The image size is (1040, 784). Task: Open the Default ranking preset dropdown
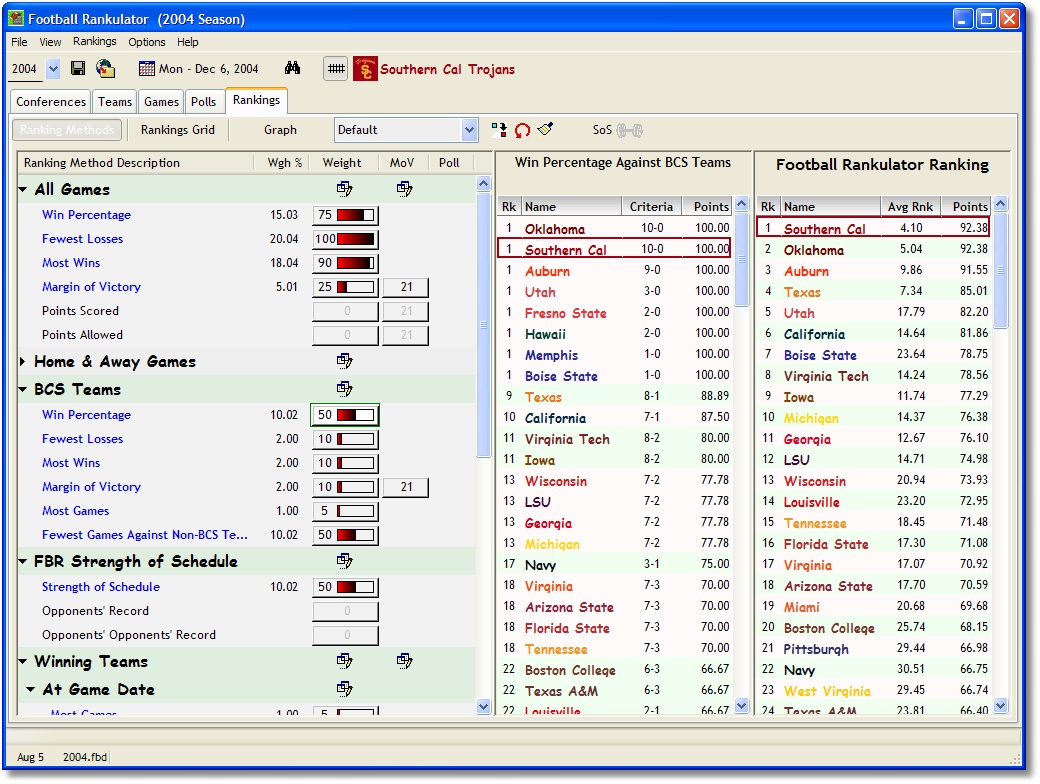(x=469, y=130)
